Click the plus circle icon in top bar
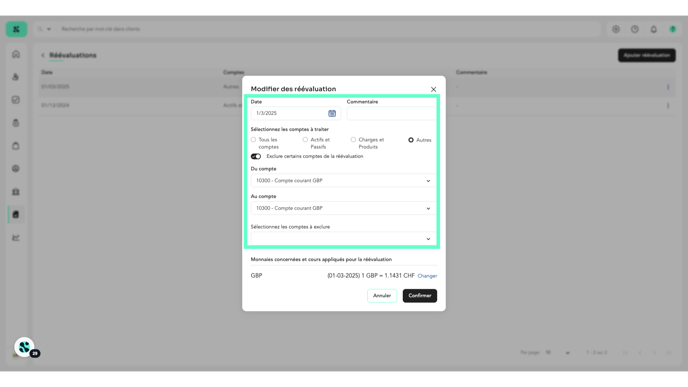This screenshot has width=688, height=387. click(616, 29)
